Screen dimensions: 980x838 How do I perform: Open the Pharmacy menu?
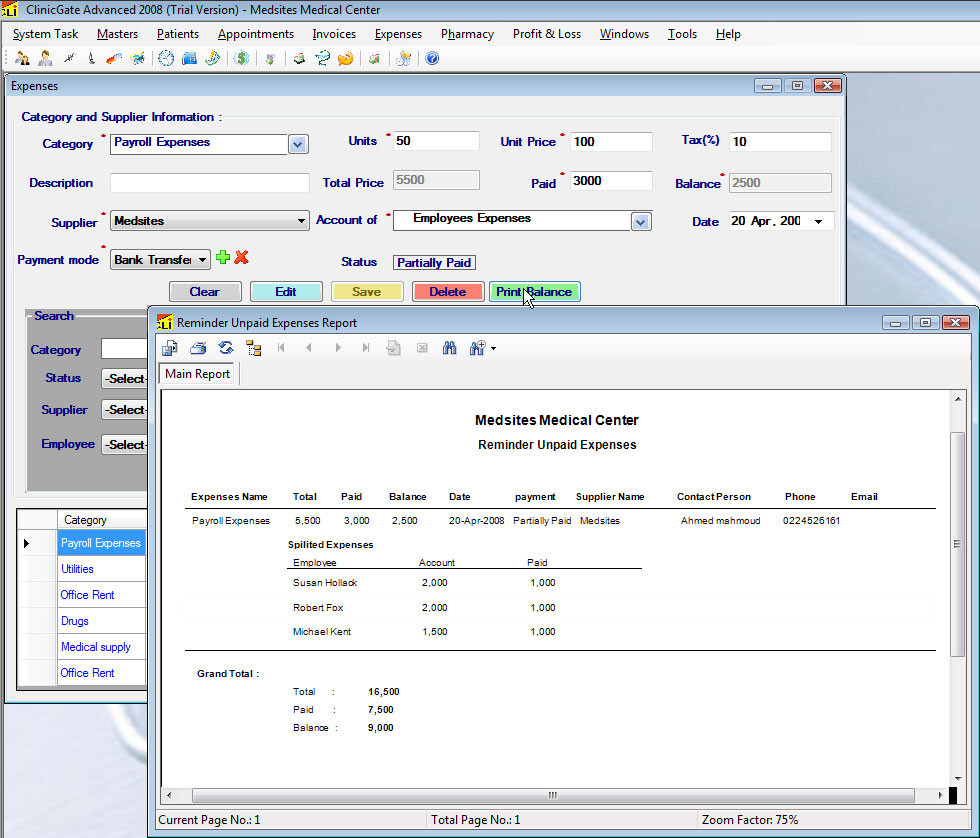click(468, 34)
